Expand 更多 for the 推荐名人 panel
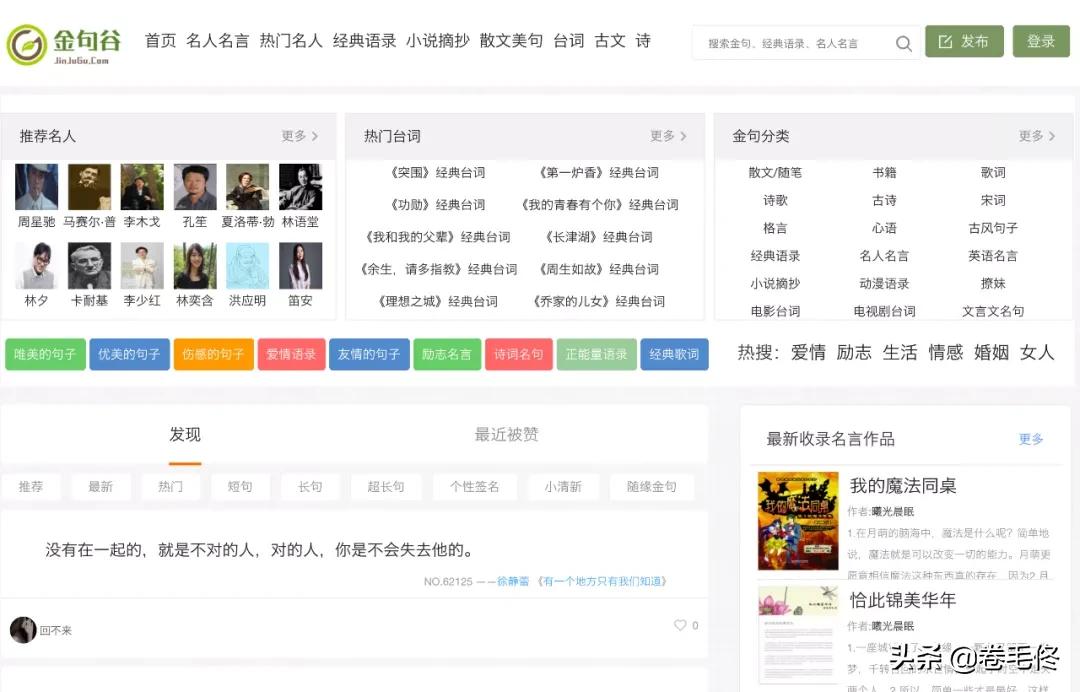Viewport: 1080px width, 692px height. click(x=297, y=136)
